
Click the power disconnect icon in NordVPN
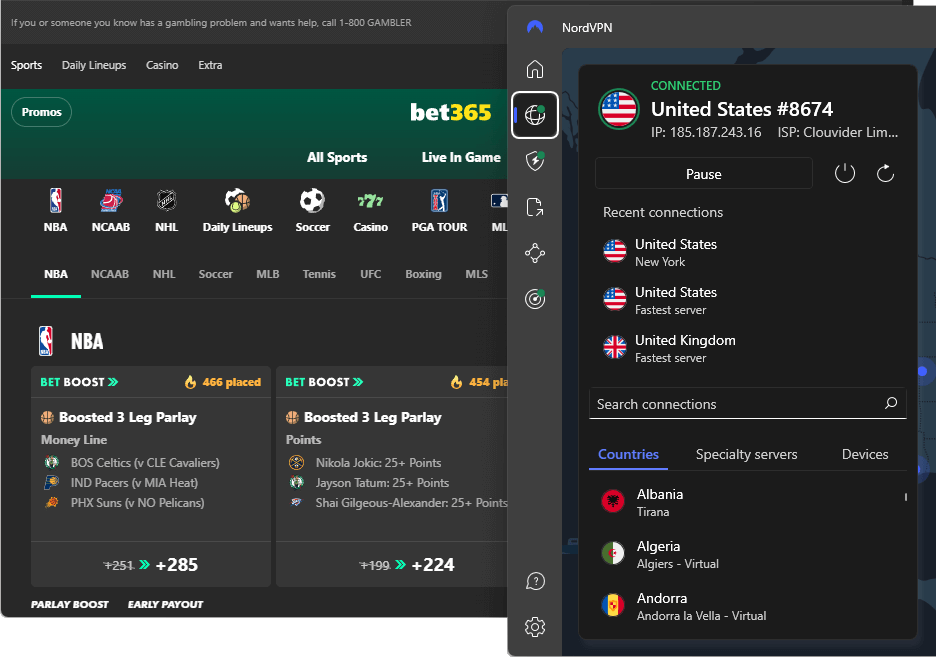tap(845, 174)
